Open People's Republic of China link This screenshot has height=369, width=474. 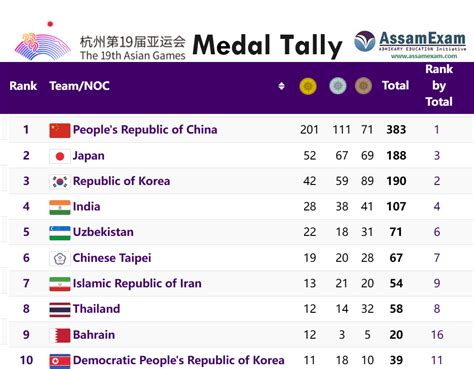pyautogui.click(x=145, y=130)
